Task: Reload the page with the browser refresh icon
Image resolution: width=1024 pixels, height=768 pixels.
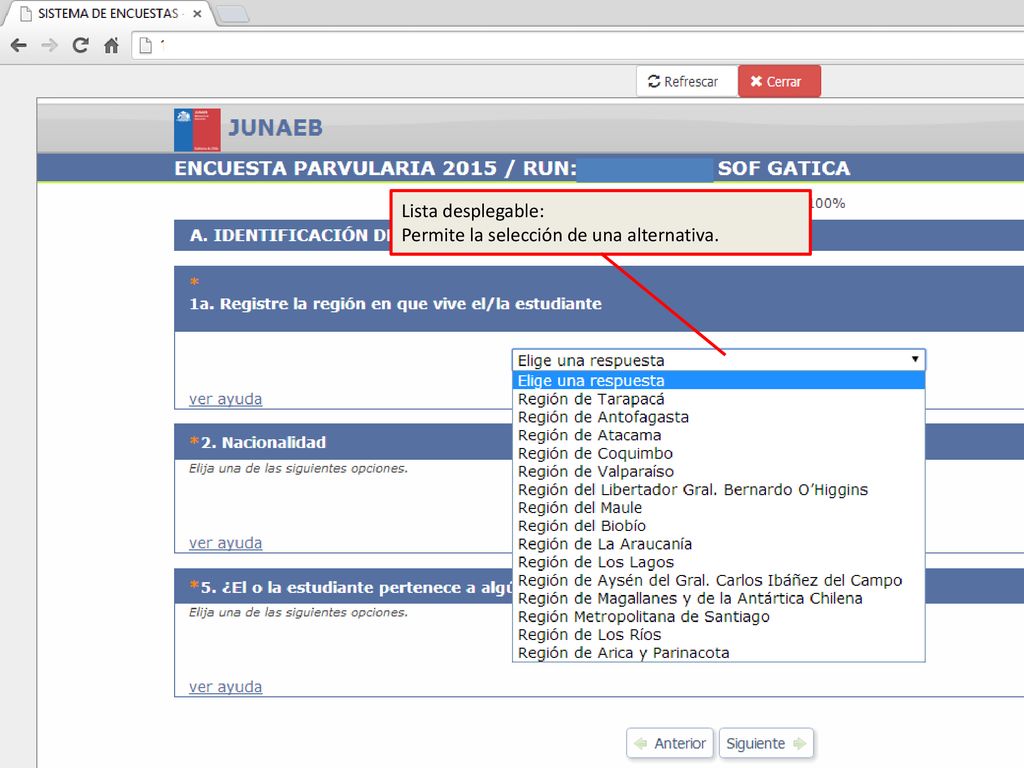Action: point(80,45)
